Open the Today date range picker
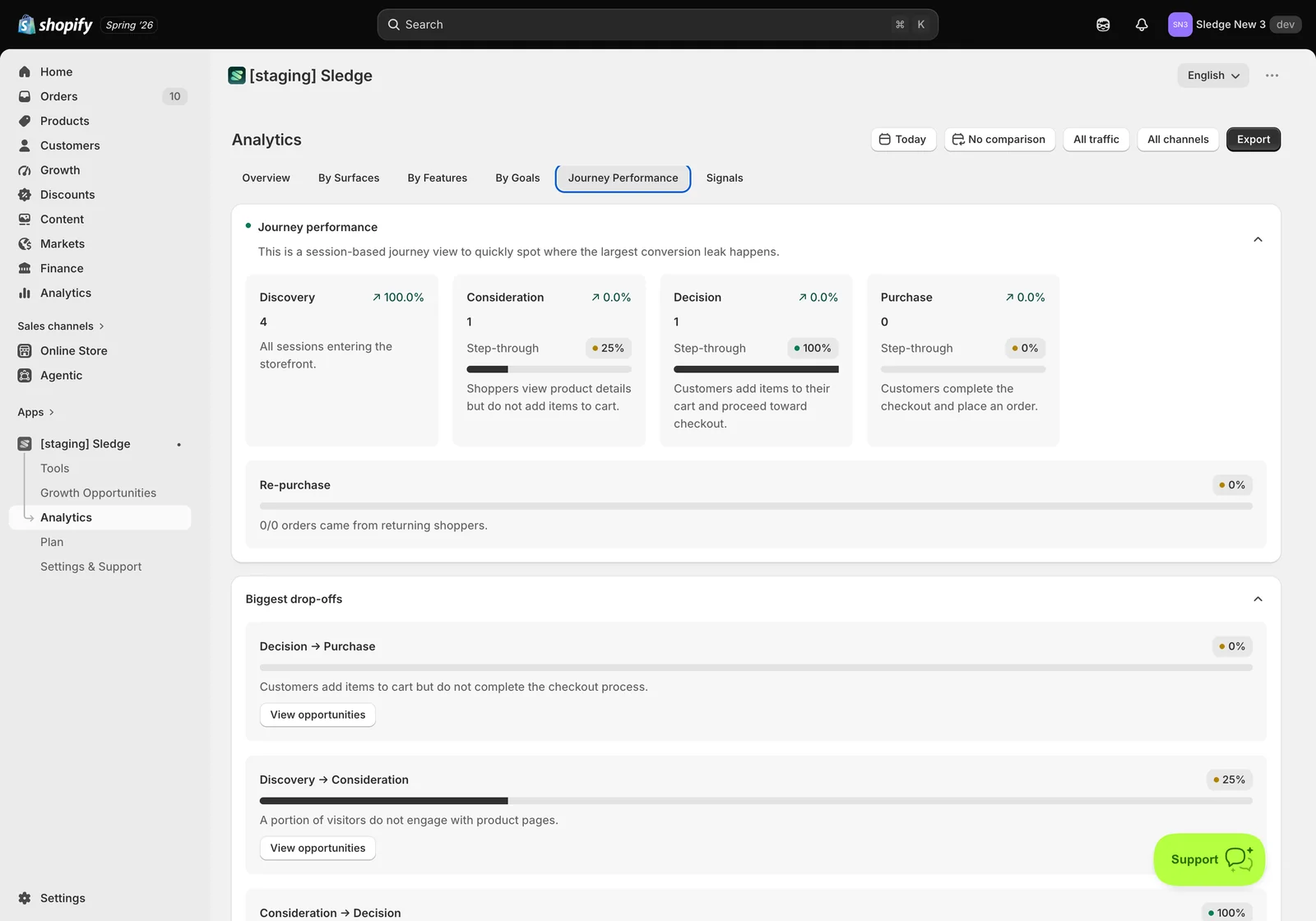1316x921 pixels. click(903, 140)
